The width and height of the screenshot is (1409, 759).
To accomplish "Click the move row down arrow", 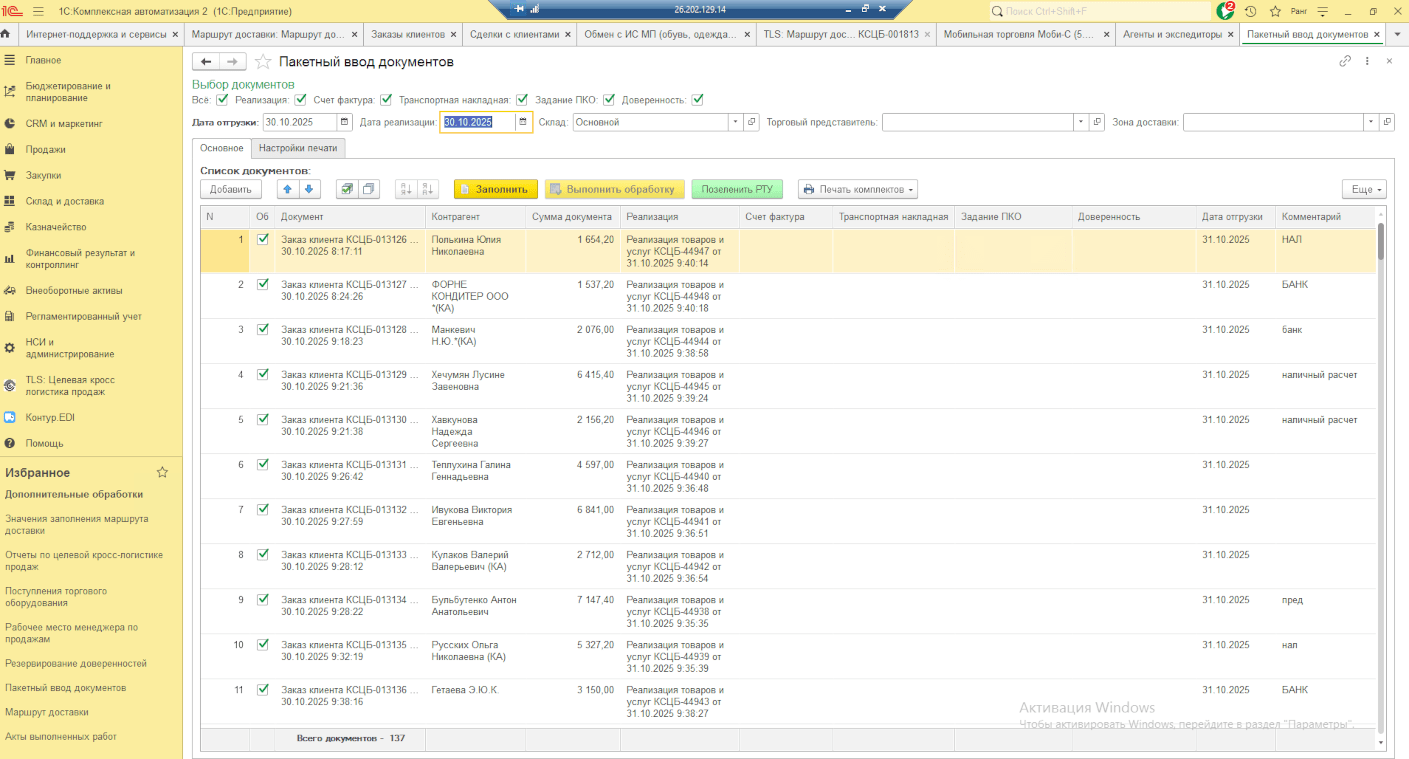I will [x=309, y=189].
